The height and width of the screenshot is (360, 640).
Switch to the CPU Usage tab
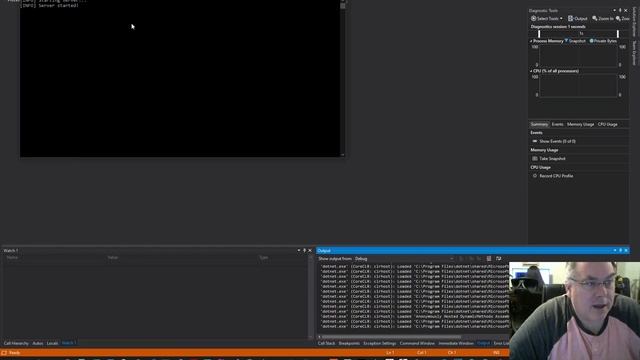point(607,124)
